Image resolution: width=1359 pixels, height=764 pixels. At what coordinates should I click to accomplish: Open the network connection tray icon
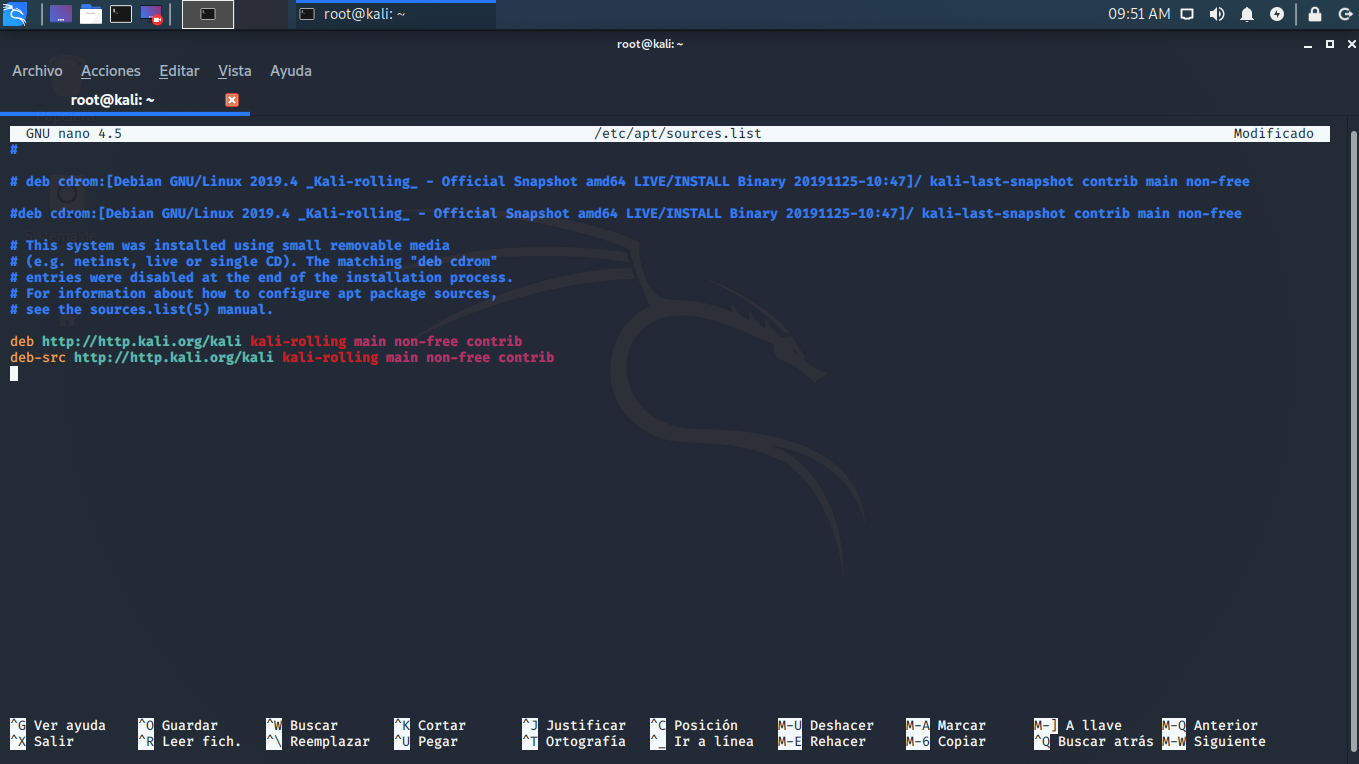click(1187, 14)
